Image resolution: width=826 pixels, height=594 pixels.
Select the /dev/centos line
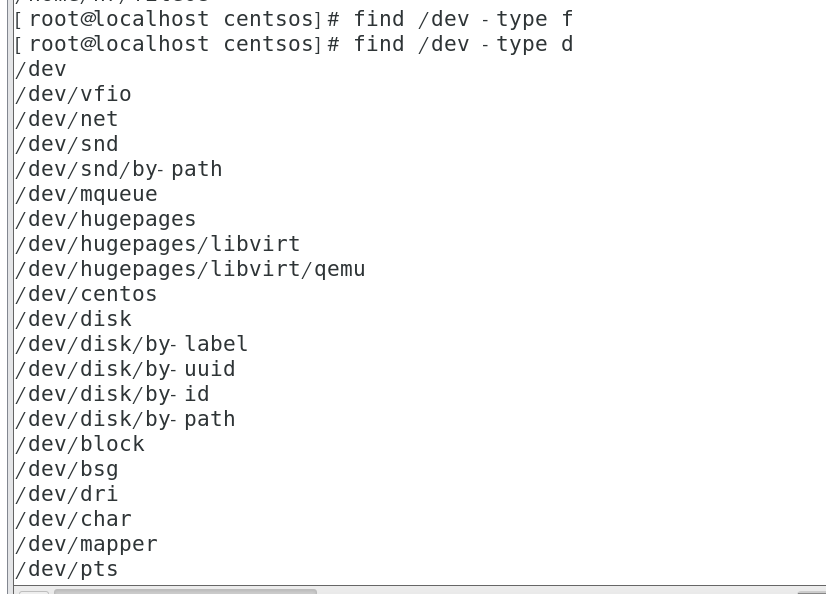[x=86, y=294]
